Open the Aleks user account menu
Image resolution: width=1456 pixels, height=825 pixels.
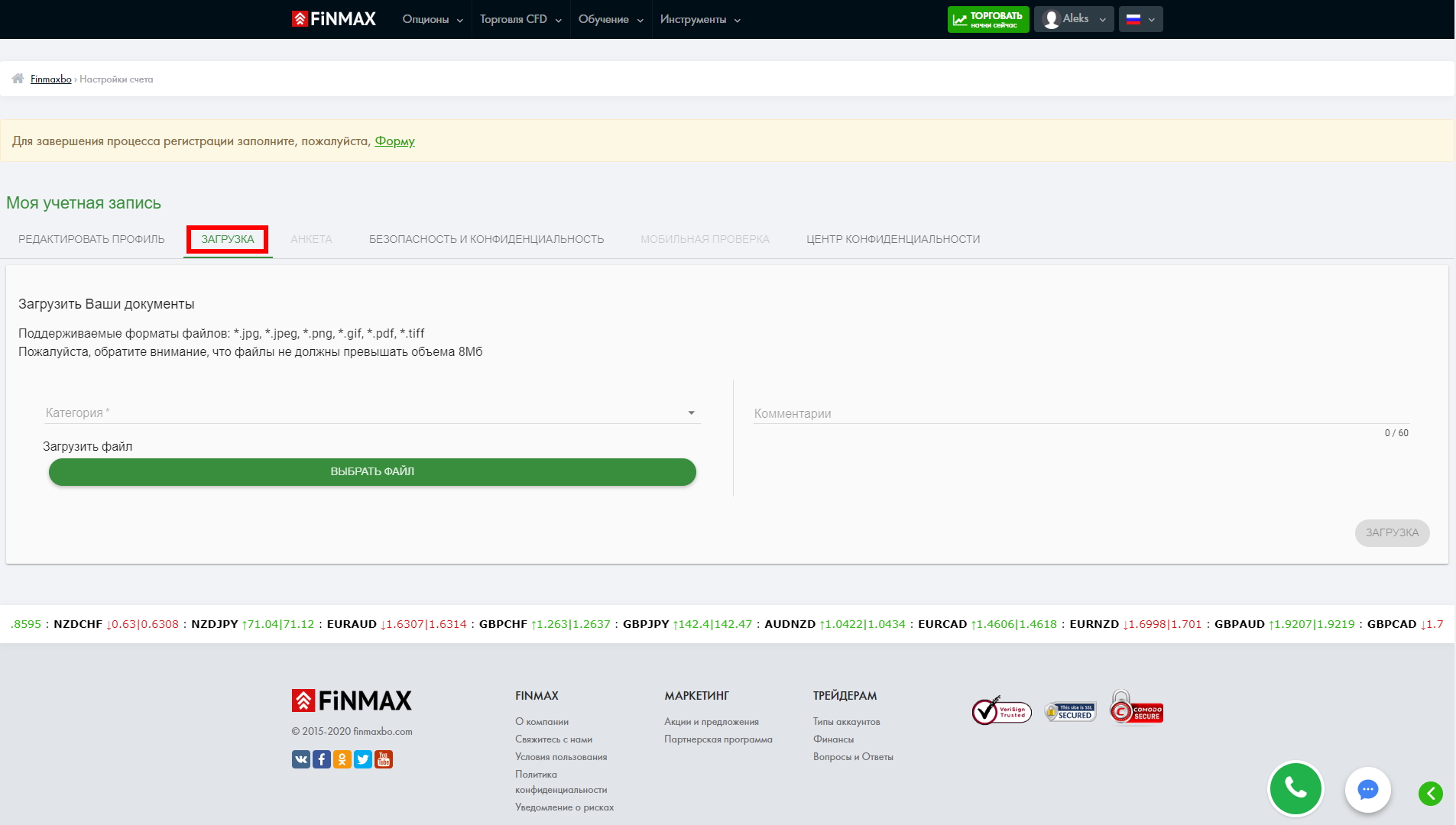[x=1074, y=19]
